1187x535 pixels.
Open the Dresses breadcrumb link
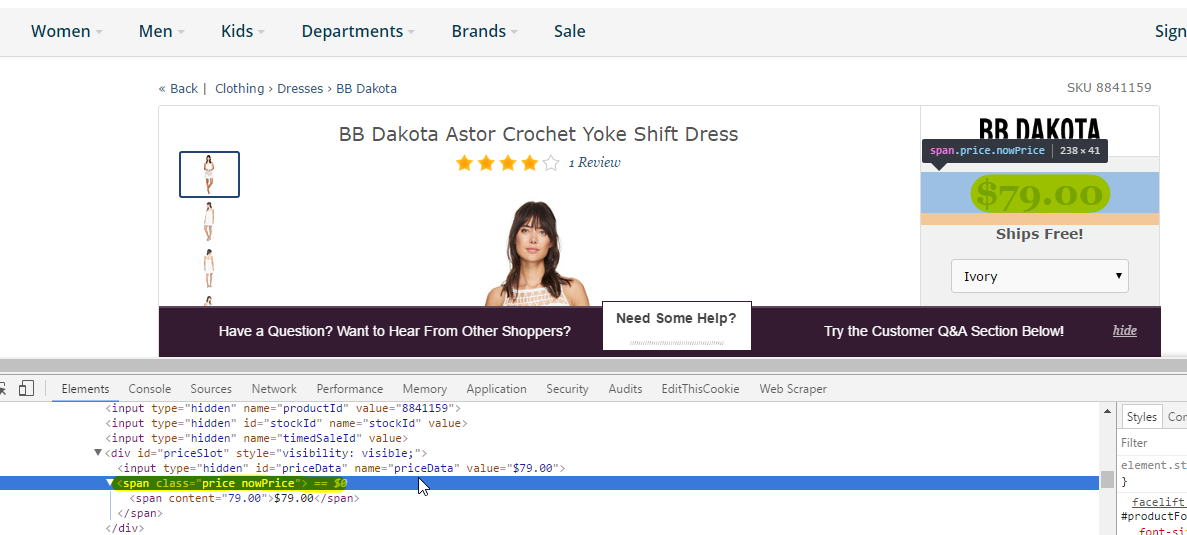(300, 89)
